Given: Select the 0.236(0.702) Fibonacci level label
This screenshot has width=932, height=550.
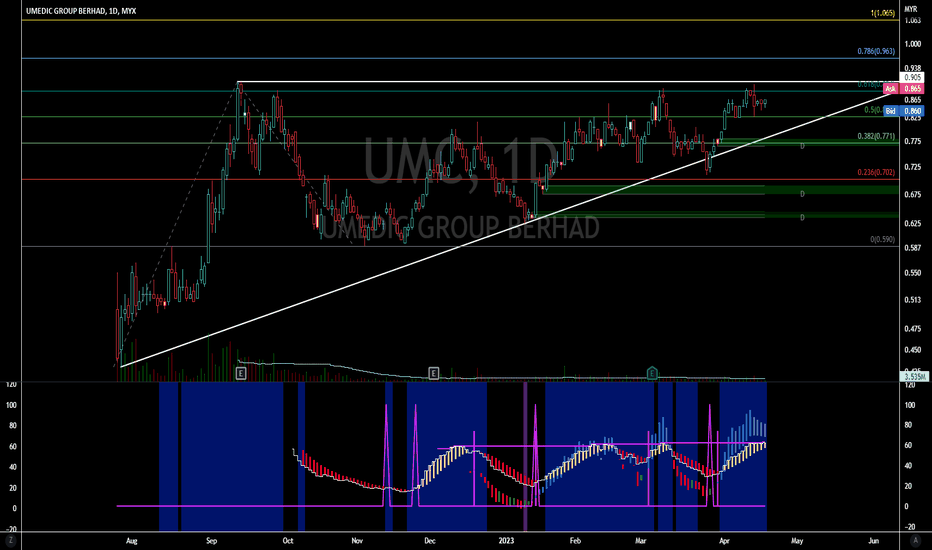Looking at the screenshot, I should pyautogui.click(x=876, y=172).
